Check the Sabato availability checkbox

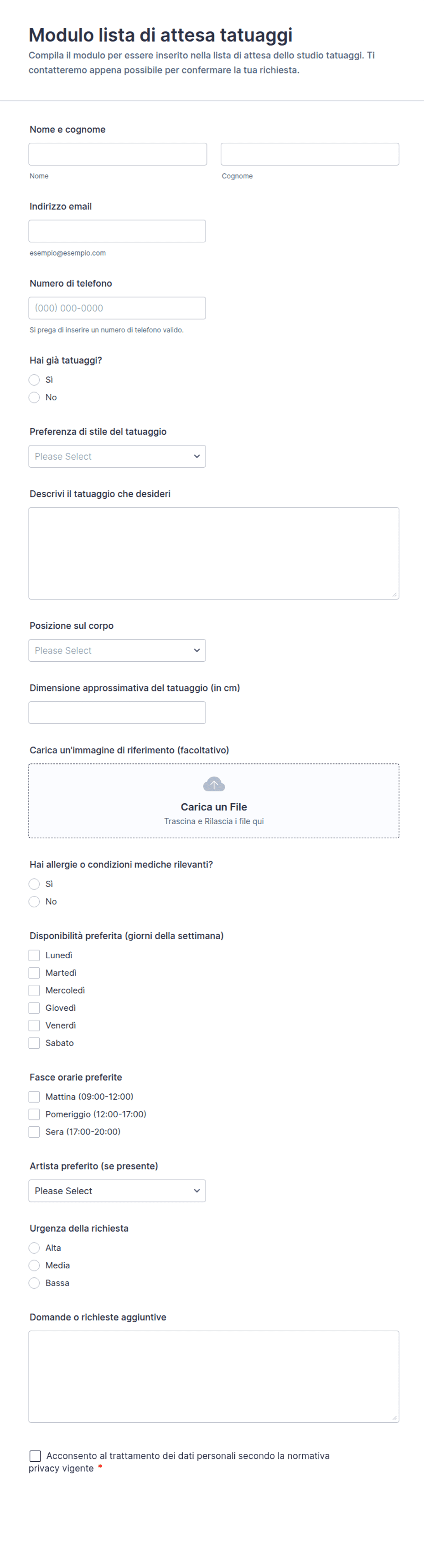point(34,1043)
